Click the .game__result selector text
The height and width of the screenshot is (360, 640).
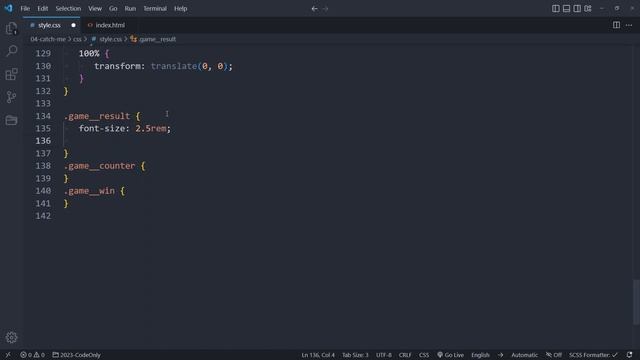pyautogui.click(x=97, y=116)
